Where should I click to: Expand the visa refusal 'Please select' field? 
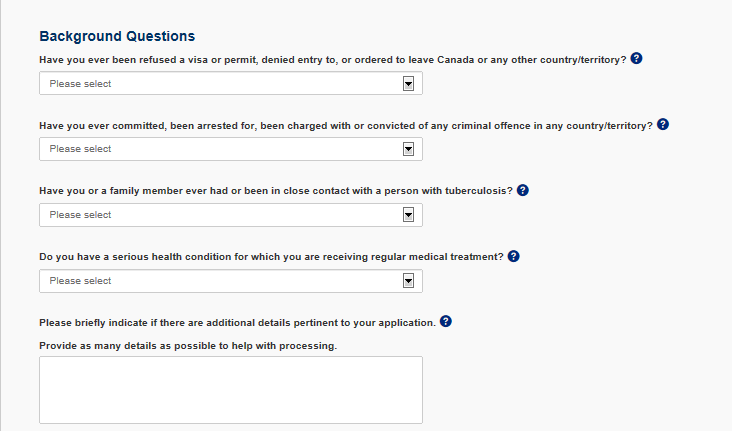click(x=231, y=83)
